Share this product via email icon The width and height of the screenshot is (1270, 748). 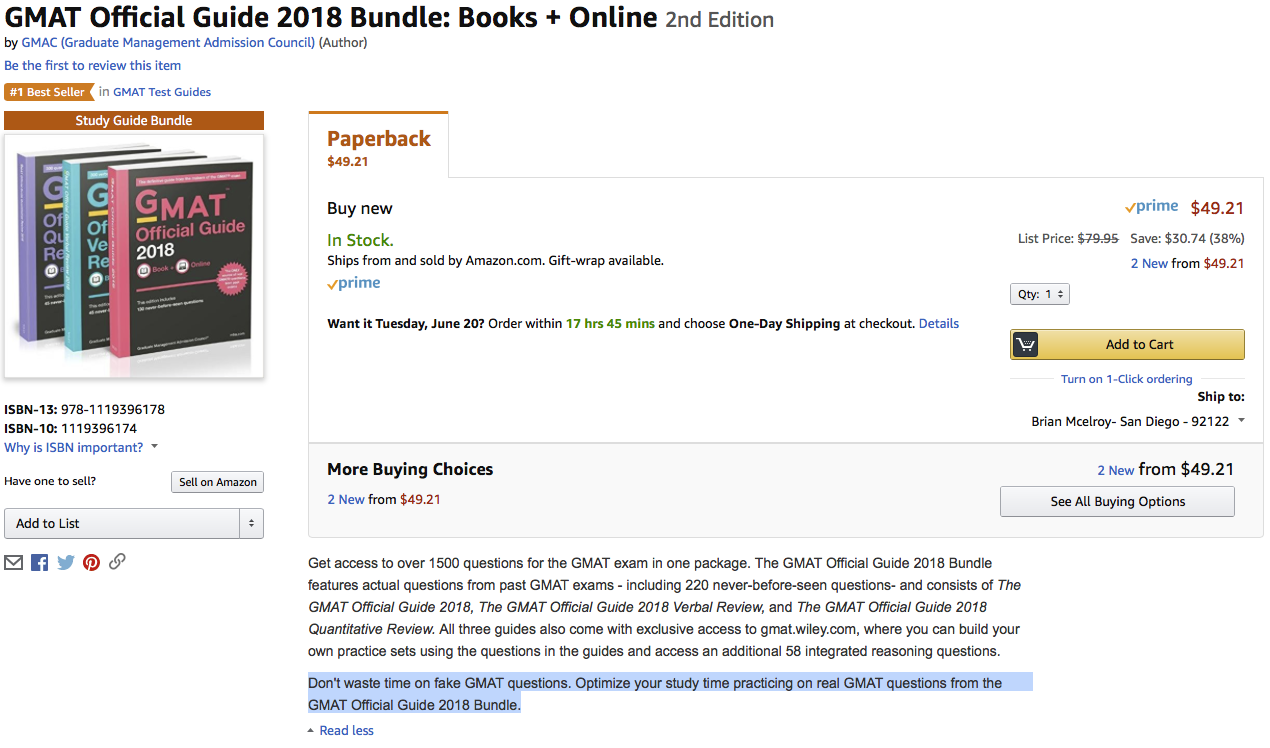13,562
